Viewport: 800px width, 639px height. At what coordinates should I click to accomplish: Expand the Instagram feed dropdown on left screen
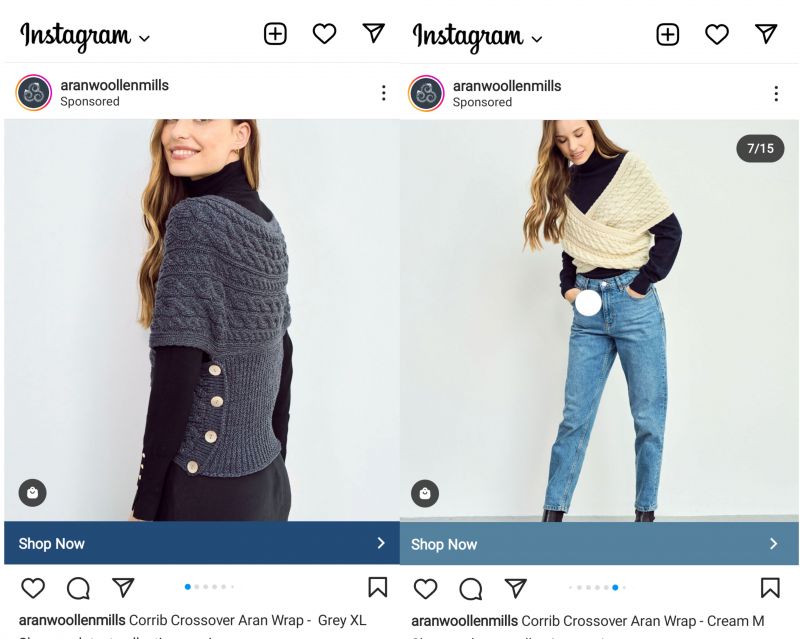[x=145, y=38]
